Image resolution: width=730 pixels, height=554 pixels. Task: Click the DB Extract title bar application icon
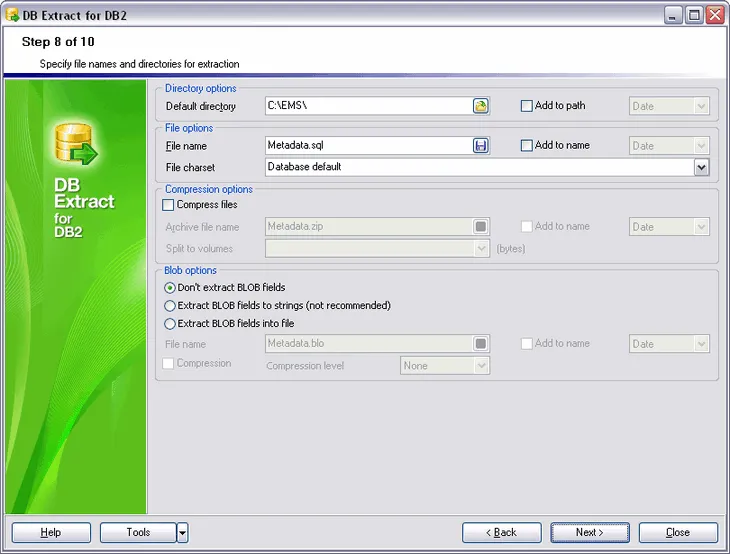pos(12,15)
